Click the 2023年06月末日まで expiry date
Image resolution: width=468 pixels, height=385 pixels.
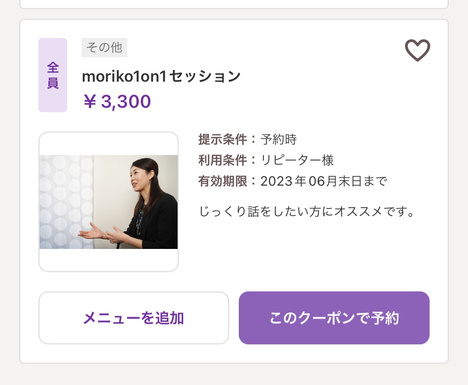(324, 181)
